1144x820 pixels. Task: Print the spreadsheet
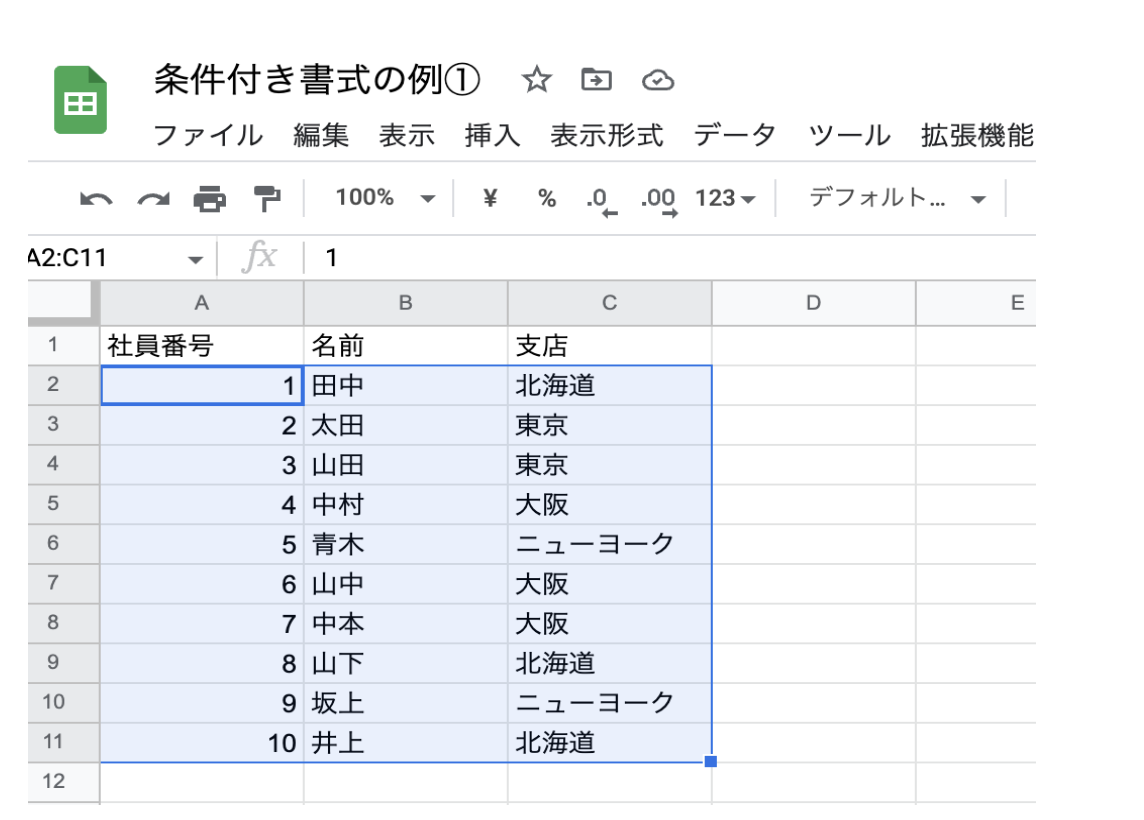[x=210, y=199]
